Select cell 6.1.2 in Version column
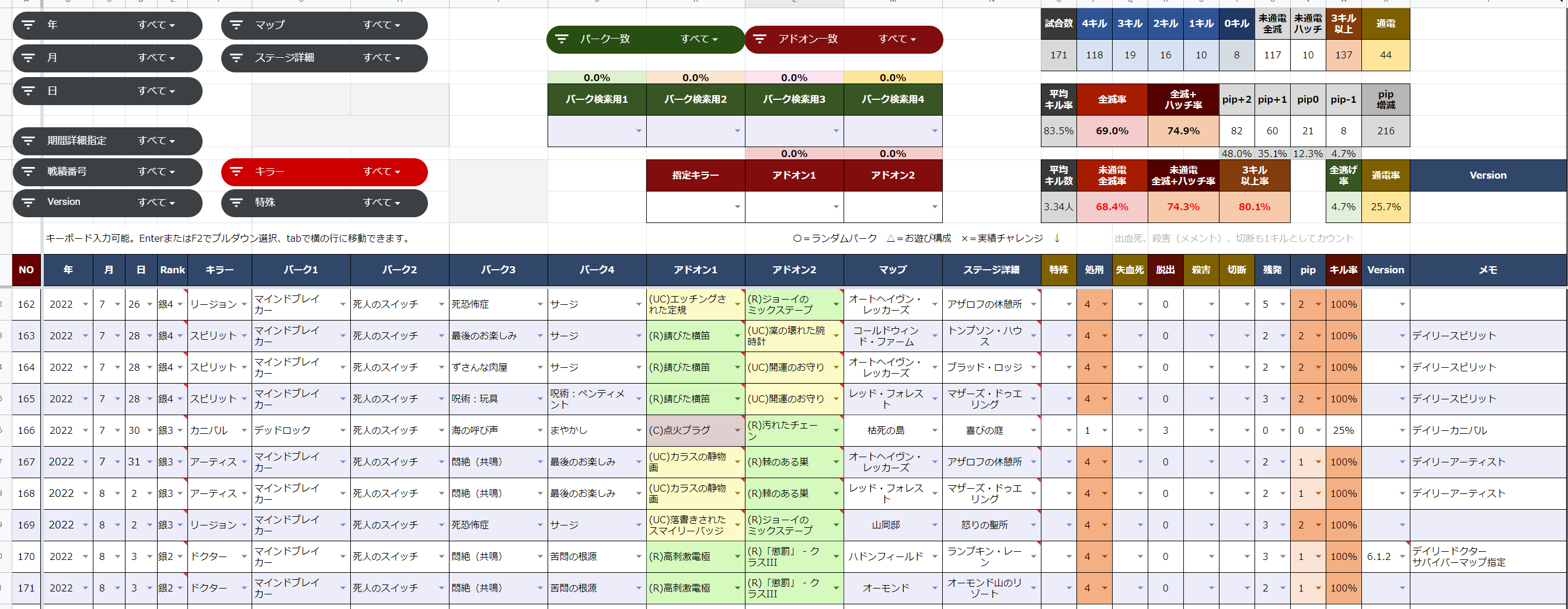The width and height of the screenshot is (1568, 609). [1385, 556]
